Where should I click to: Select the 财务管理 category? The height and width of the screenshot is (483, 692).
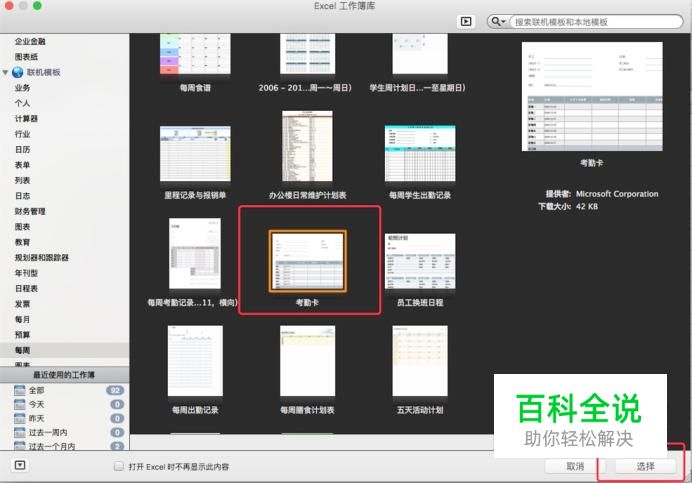click(30, 211)
